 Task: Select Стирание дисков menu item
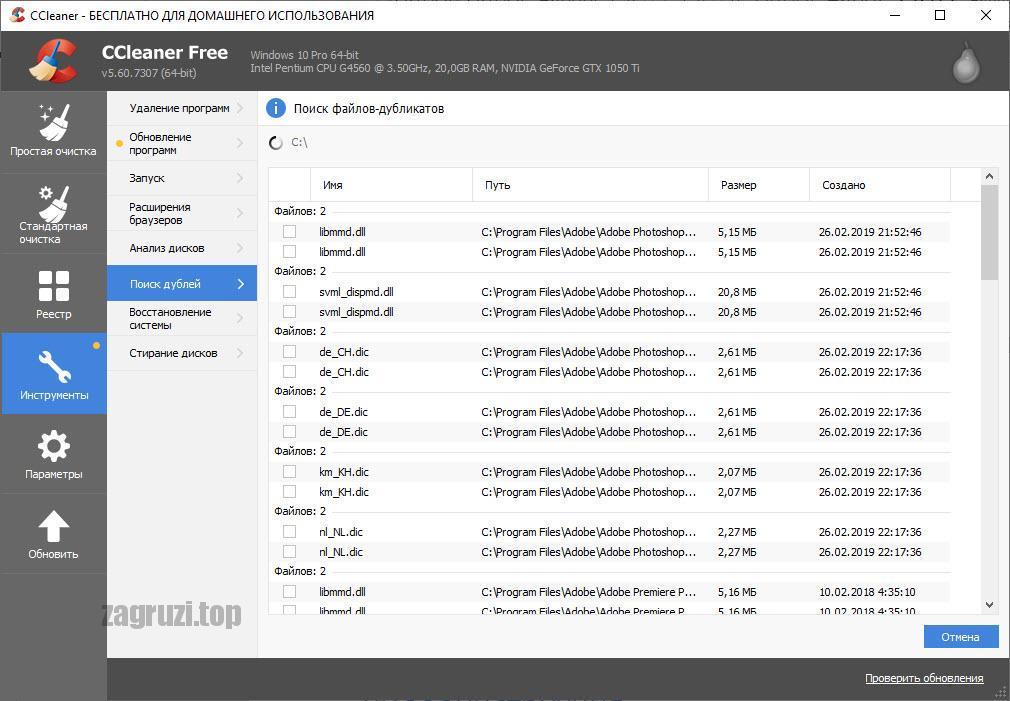pyautogui.click(x=182, y=353)
